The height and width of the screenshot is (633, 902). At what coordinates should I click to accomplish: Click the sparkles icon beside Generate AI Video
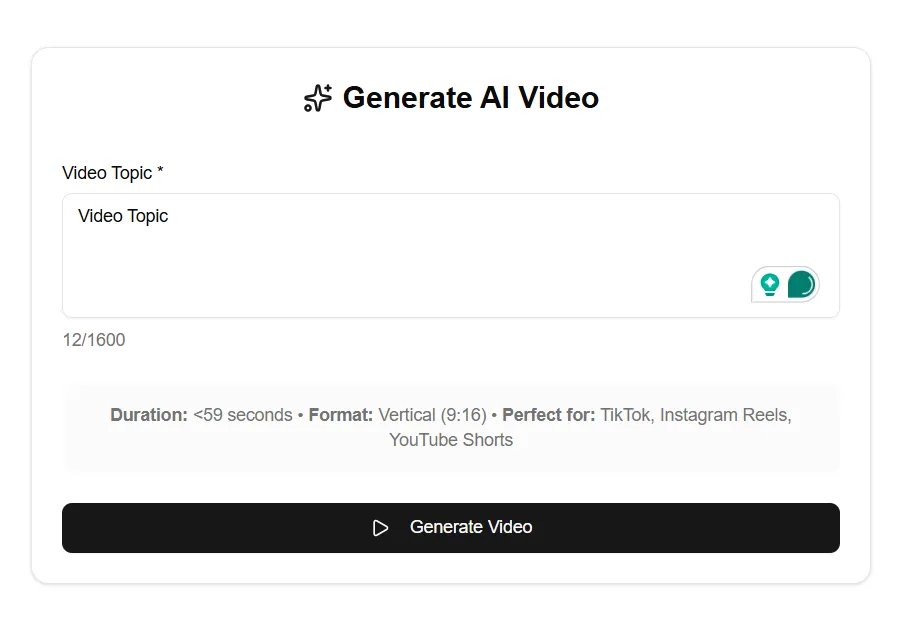tap(316, 97)
